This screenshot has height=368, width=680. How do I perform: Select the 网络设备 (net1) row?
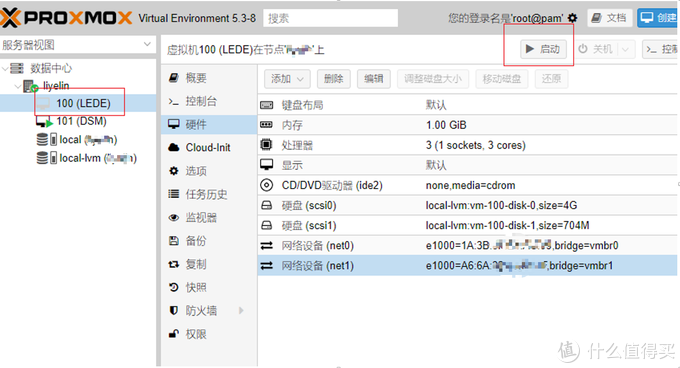(x=468, y=266)
